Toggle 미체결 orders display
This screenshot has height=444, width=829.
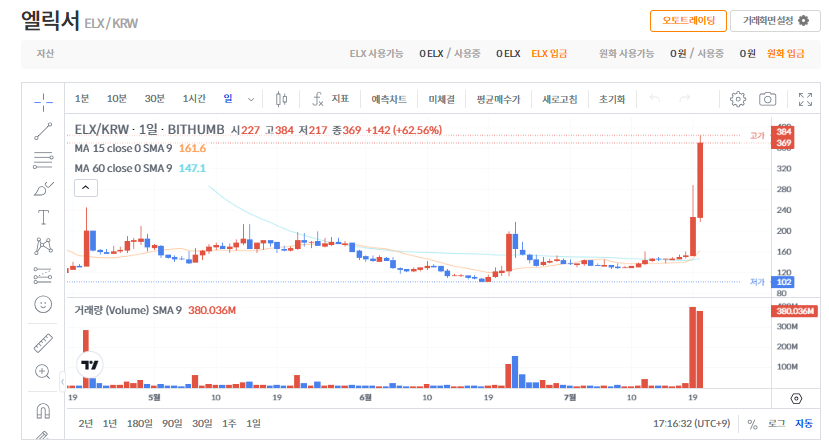(441, 99)
